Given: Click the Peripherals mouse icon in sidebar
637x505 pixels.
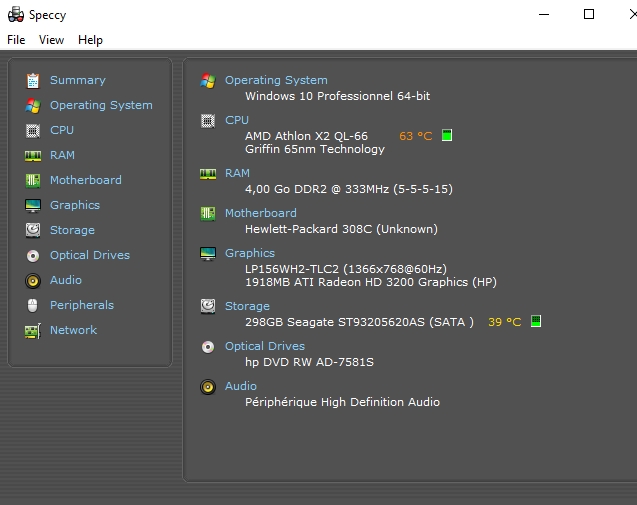Looking at the screenshot, I should (33, 305).
